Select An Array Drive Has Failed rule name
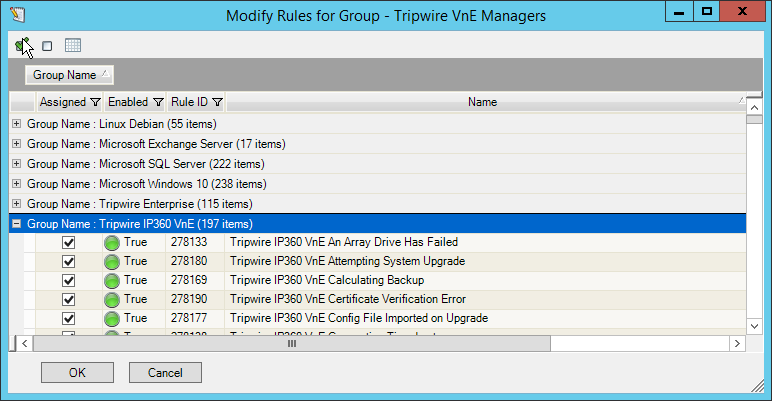Viewport: 772px width, 401px height. (x=344, y=242)
